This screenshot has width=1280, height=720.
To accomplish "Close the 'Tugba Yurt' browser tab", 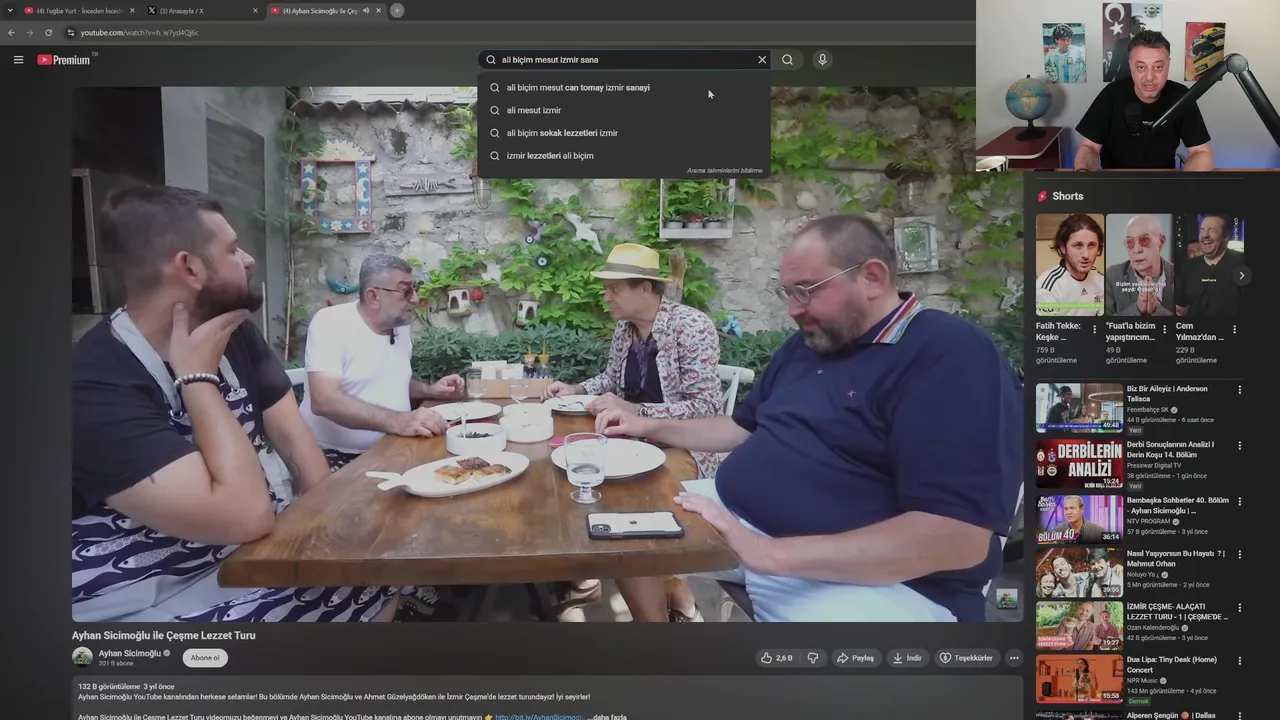I will pos(132,10).
